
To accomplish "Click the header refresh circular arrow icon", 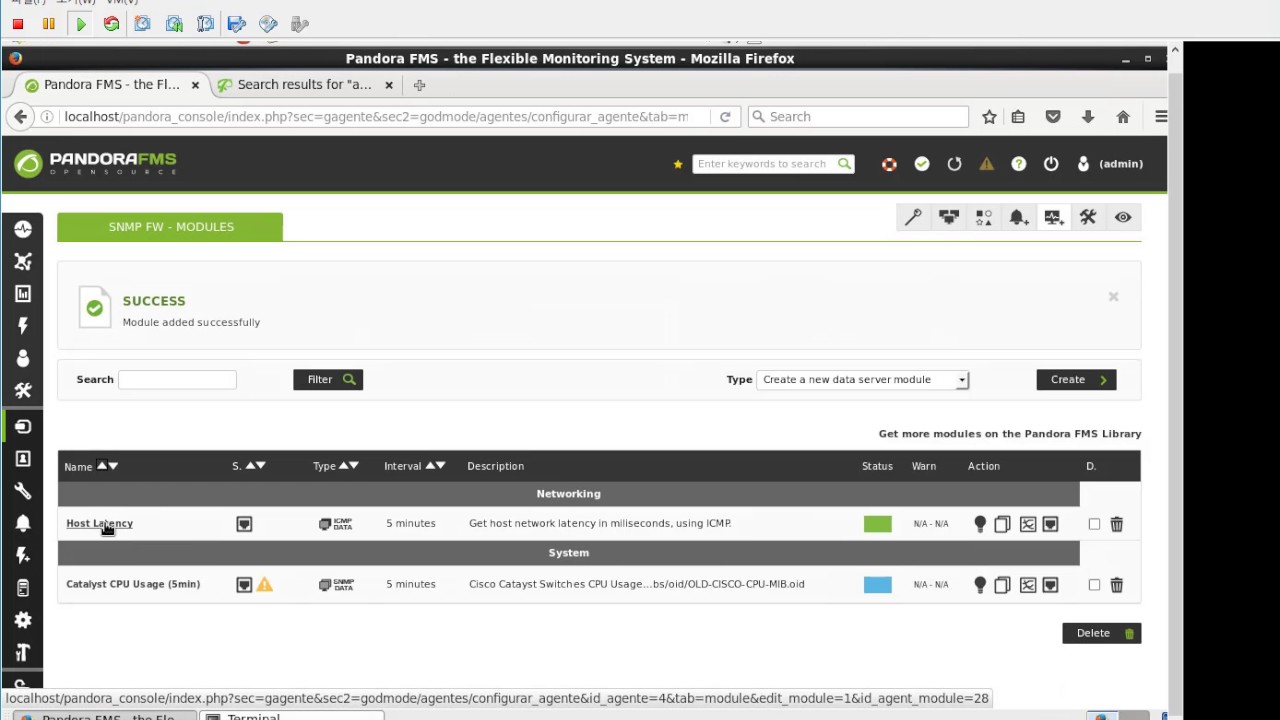I will pos(954,164).
